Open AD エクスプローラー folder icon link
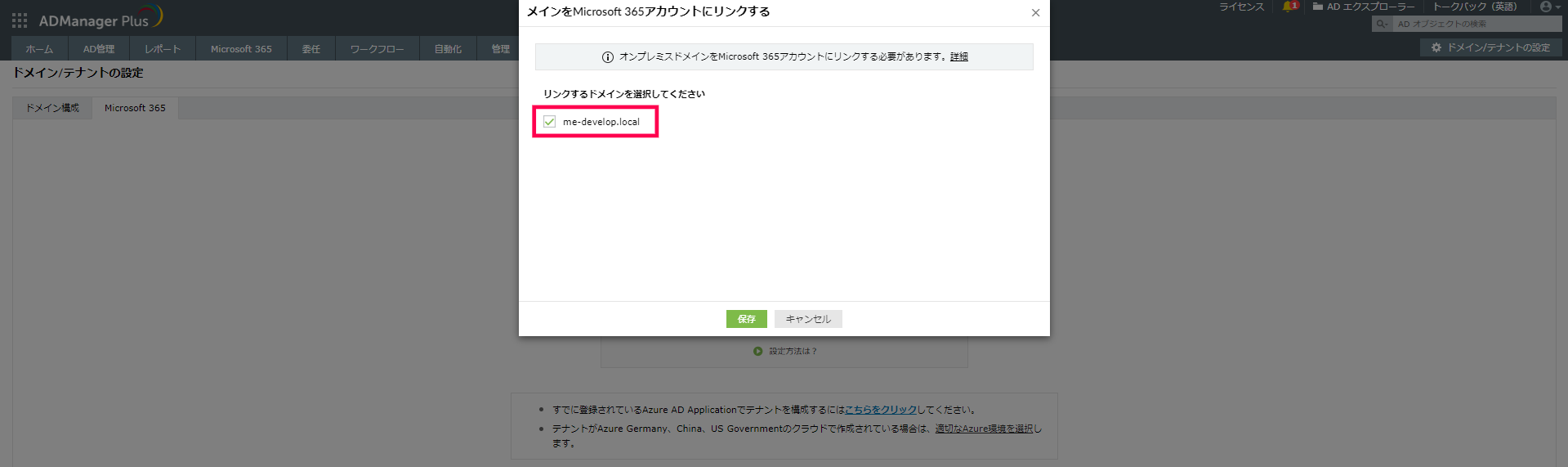 pyautogui.click(x=1317, y=7)
